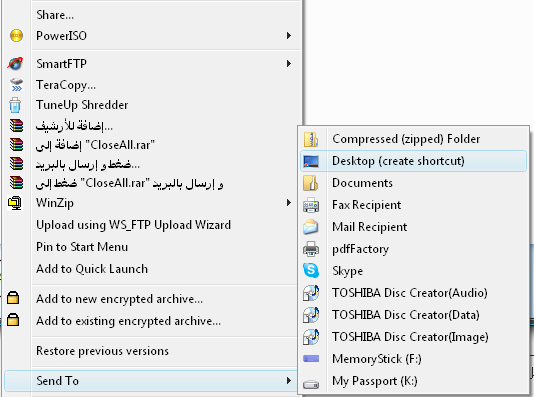Click the Mail Recipient envelope icon
The width and height of the screenshot is (534, 397).
coord(311,227)
